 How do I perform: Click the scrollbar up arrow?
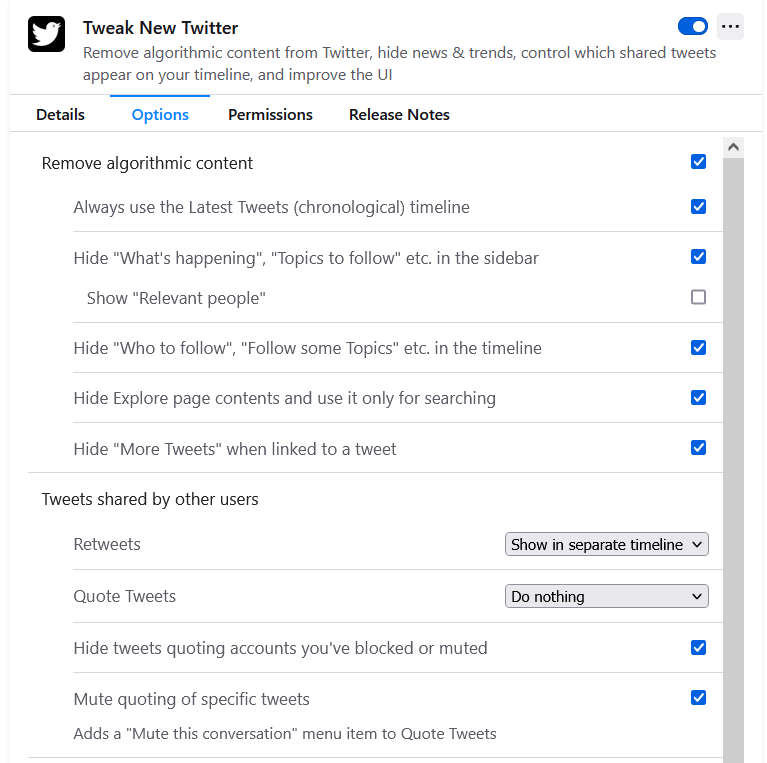pyautogui.click(x=733, y=147)
